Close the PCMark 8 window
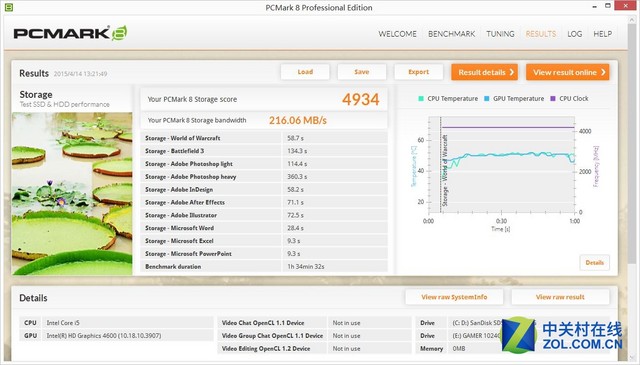 626,5
